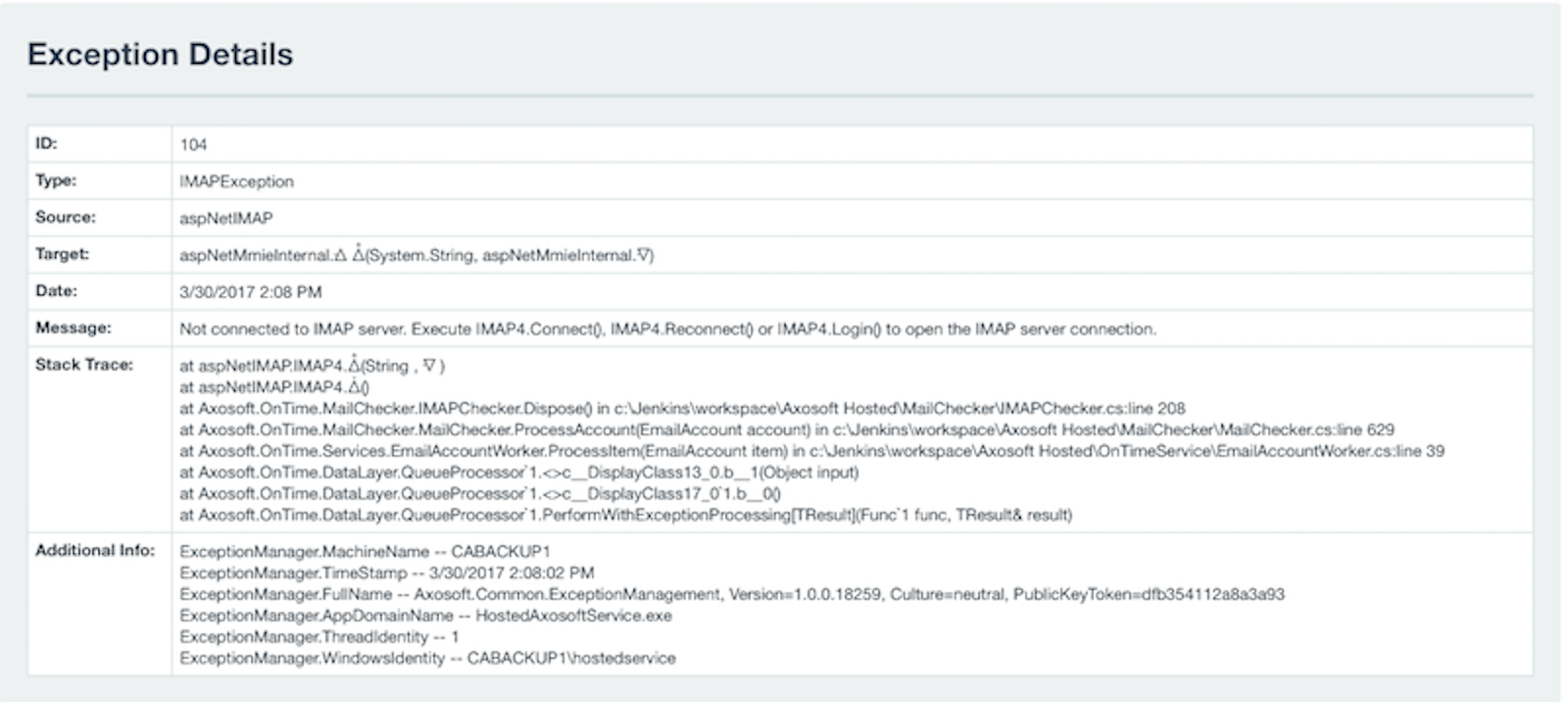
Task: Click the ID field label
Action: (x=46, y=143)
